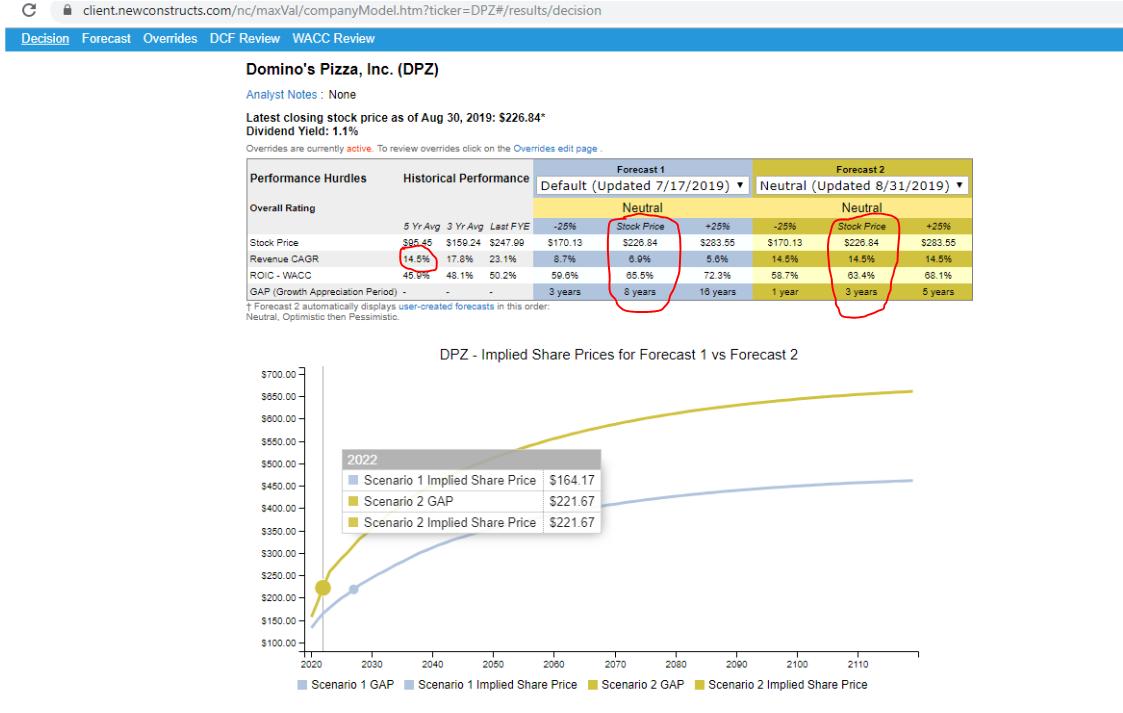Select Forecast 1 GAP 8 years cell
Screen dimensions: 1123x713
tap(640, 292)
